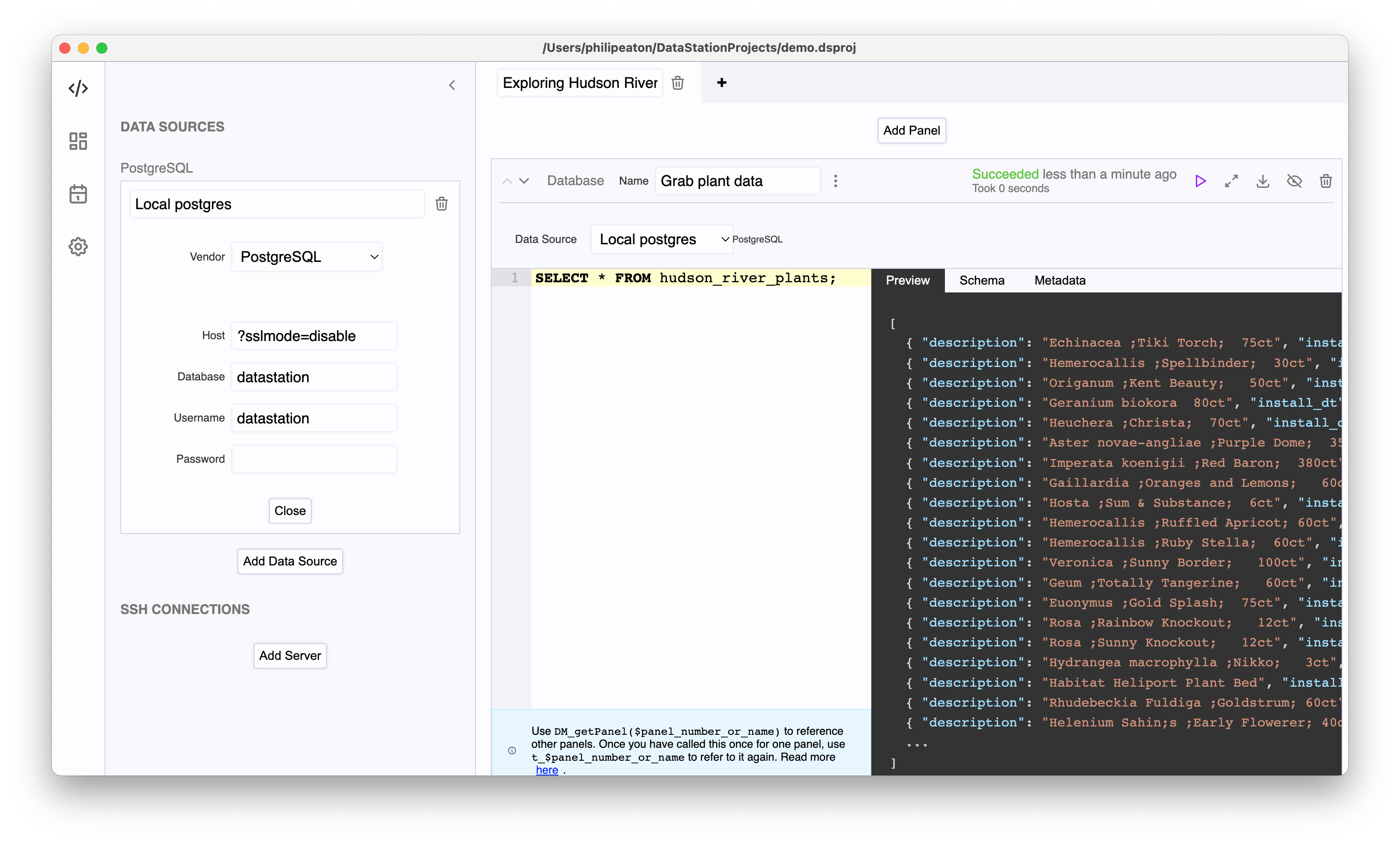Click the download results icon
This screenshot has width=1400, height=844.
[1263, 181]
